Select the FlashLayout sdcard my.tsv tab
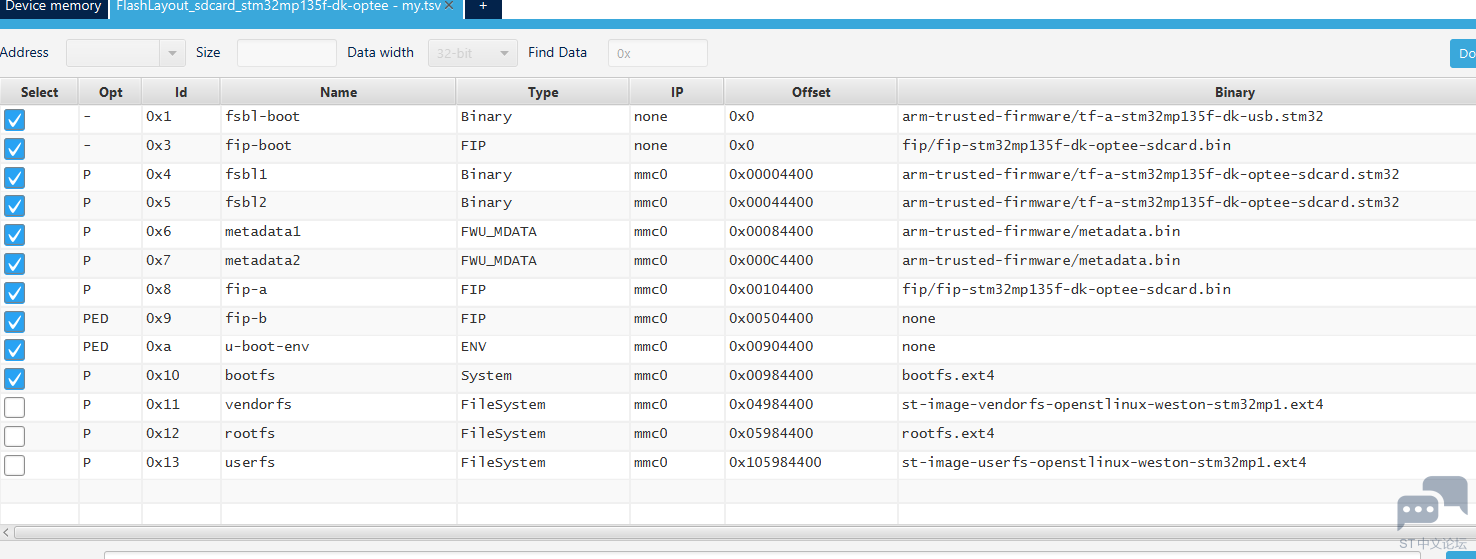Viewport: 1476px width, 559px height. tap(278, 7)
